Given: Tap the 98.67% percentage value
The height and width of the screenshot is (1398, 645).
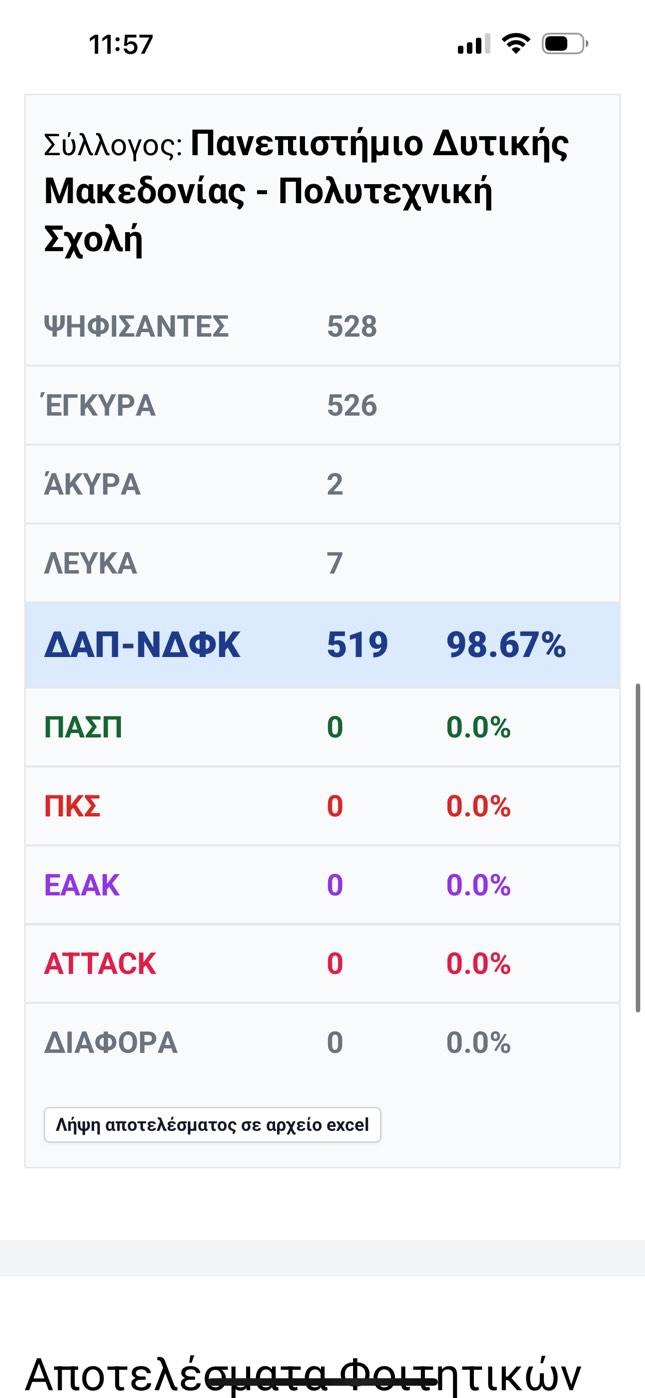Looking at the screenshot, I should 506,645.
